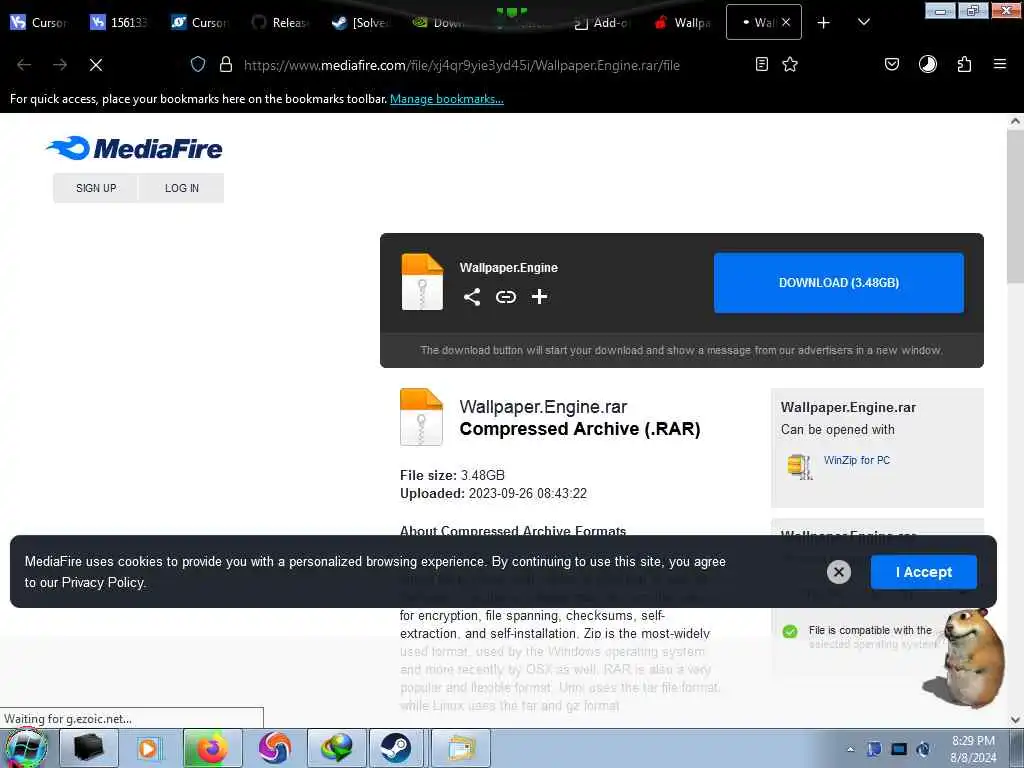Switch to the NVIDIA Download tab
This screenshot has width=1024, height=768.
pyautogui.click(x=441, y=23)
